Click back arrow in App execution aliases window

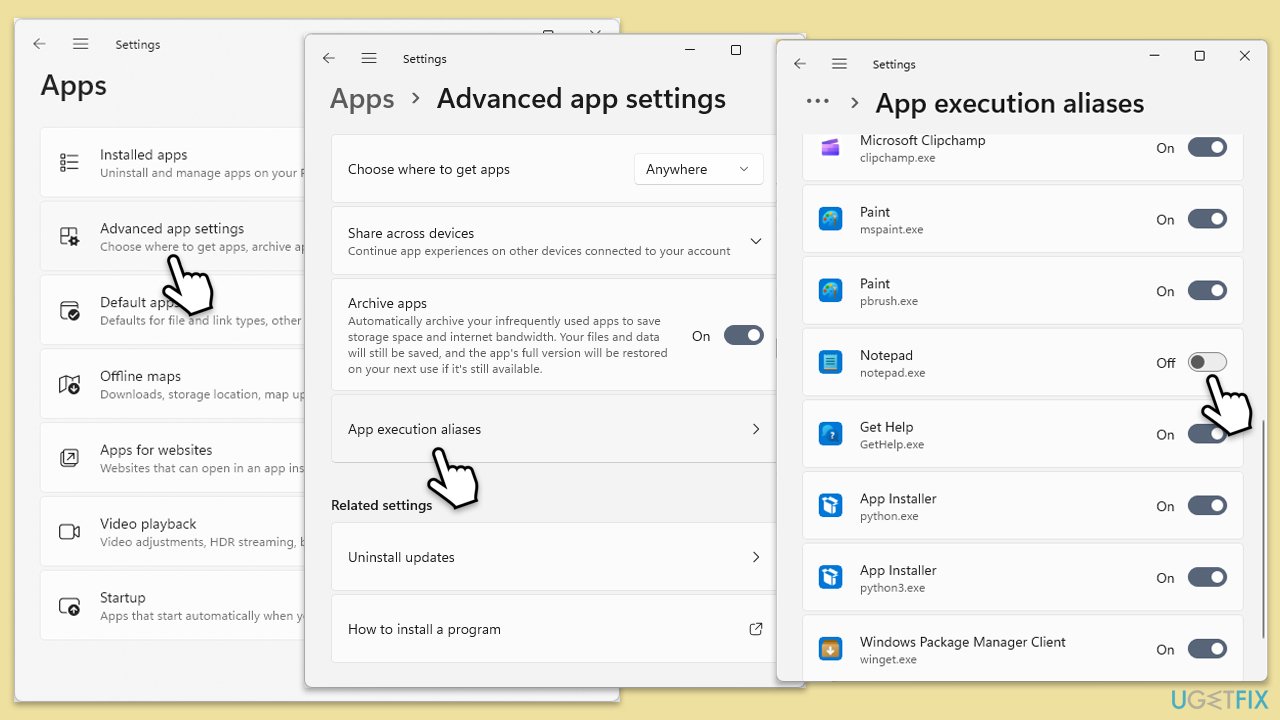(x=799, y=63)
